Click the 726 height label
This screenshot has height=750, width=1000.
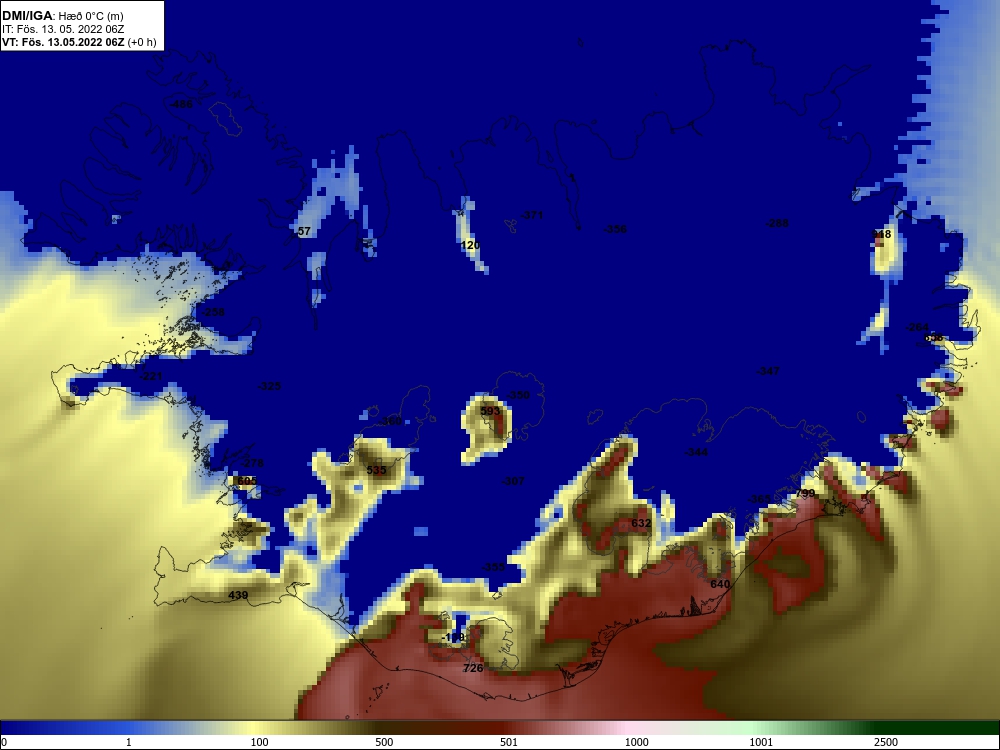tap(473, 668)
